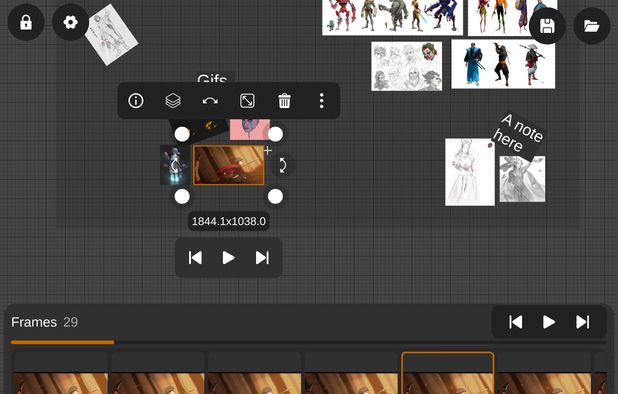Select the 'Gifs' text label
The height and width of the screenshot is (394, 618).
click(x=212, y=78)
